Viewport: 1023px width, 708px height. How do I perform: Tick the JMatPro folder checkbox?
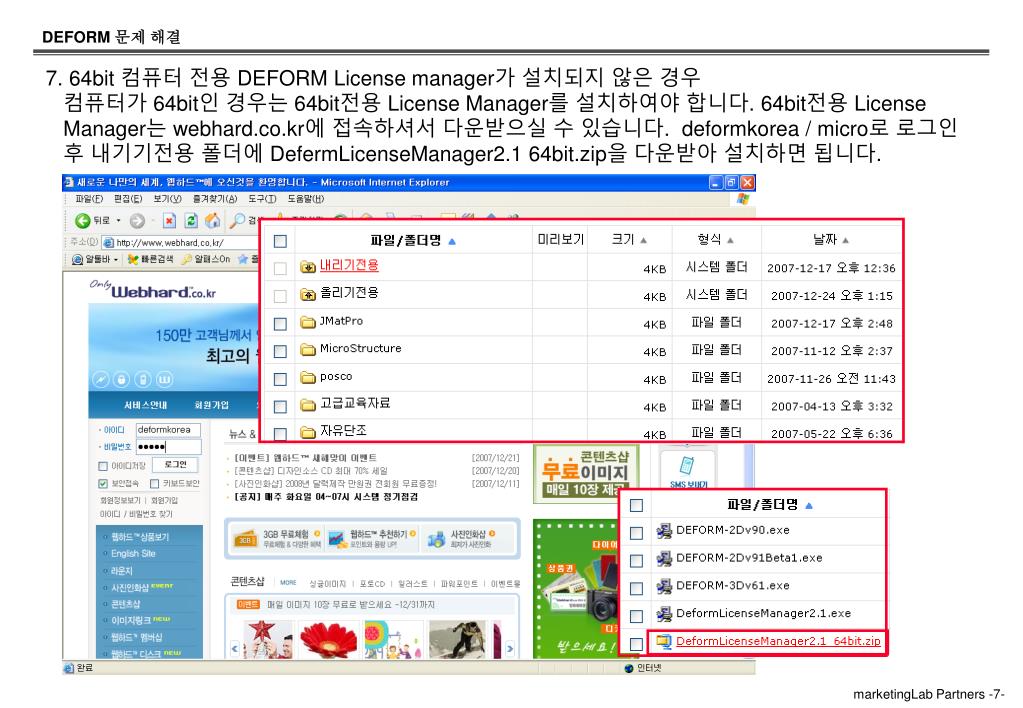[281, 324]
